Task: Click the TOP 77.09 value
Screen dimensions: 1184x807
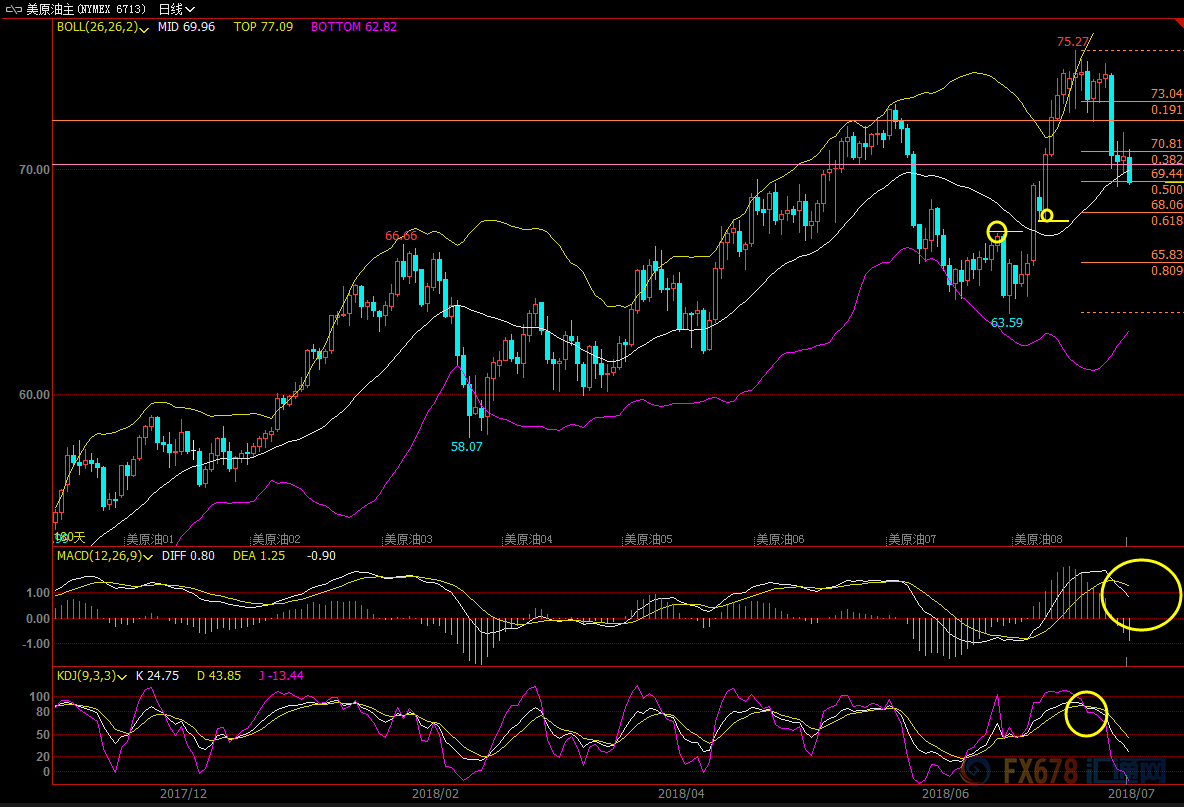Action: click(x=264, y=27)
